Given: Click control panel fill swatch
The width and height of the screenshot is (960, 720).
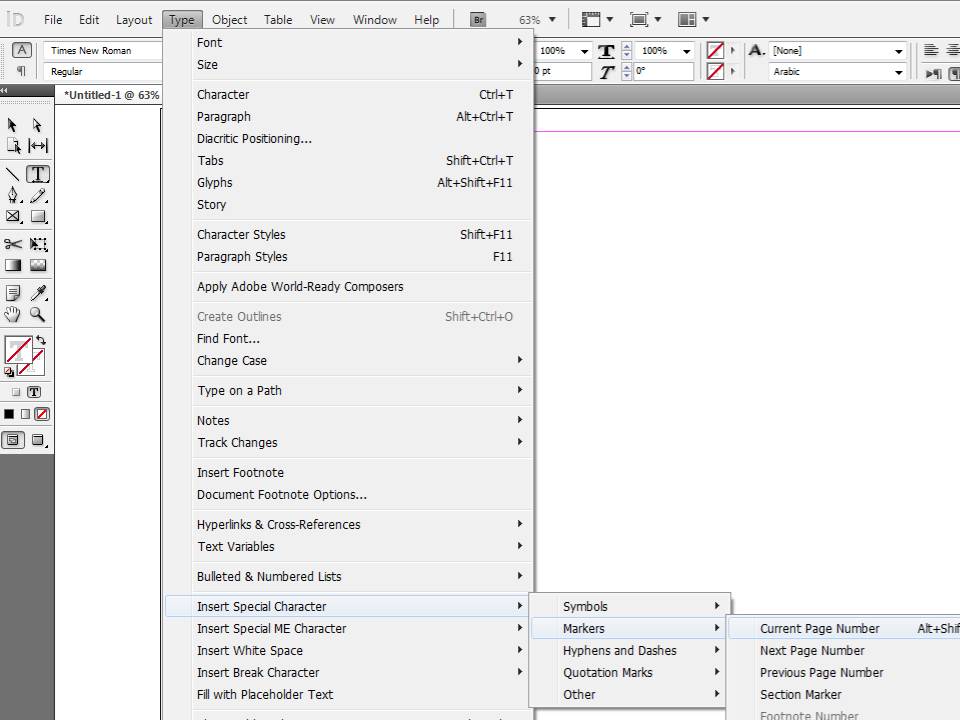Looking at the screenshot, I should pos(714,50).
